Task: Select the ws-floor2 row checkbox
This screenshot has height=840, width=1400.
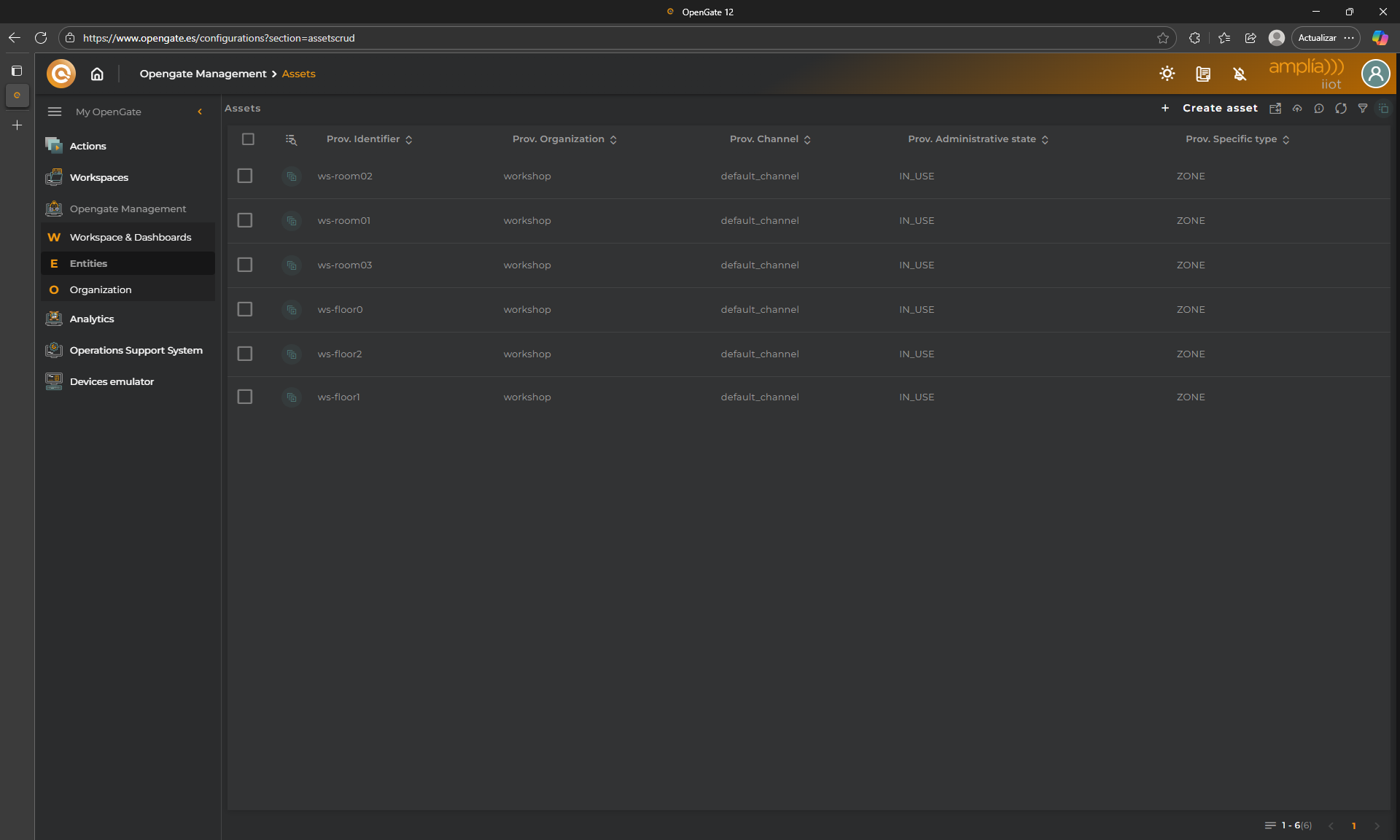Action: click(x=245, y=354)
